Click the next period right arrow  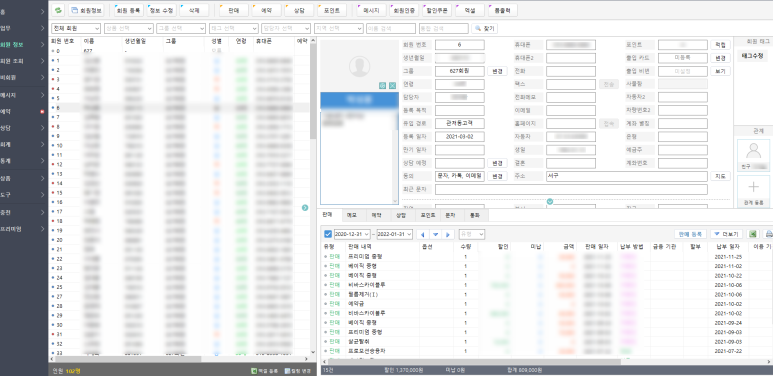[x=448, y=235]
